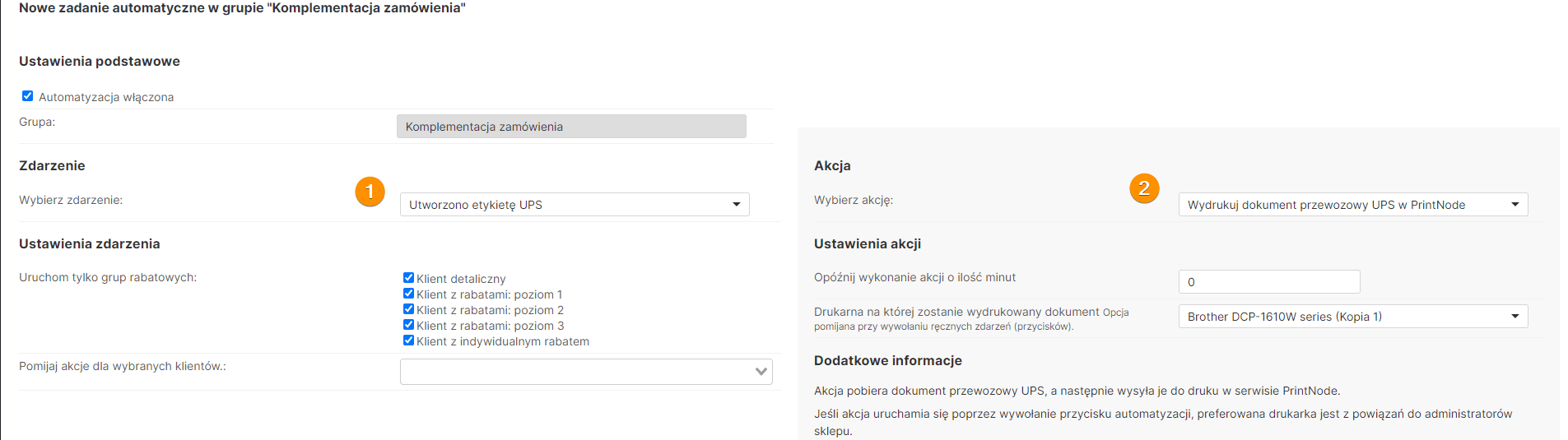Click the Dodatkowe informacje heading
Image resolution: width=1568 pixels, height=440 pixels.
pos(887,361)
